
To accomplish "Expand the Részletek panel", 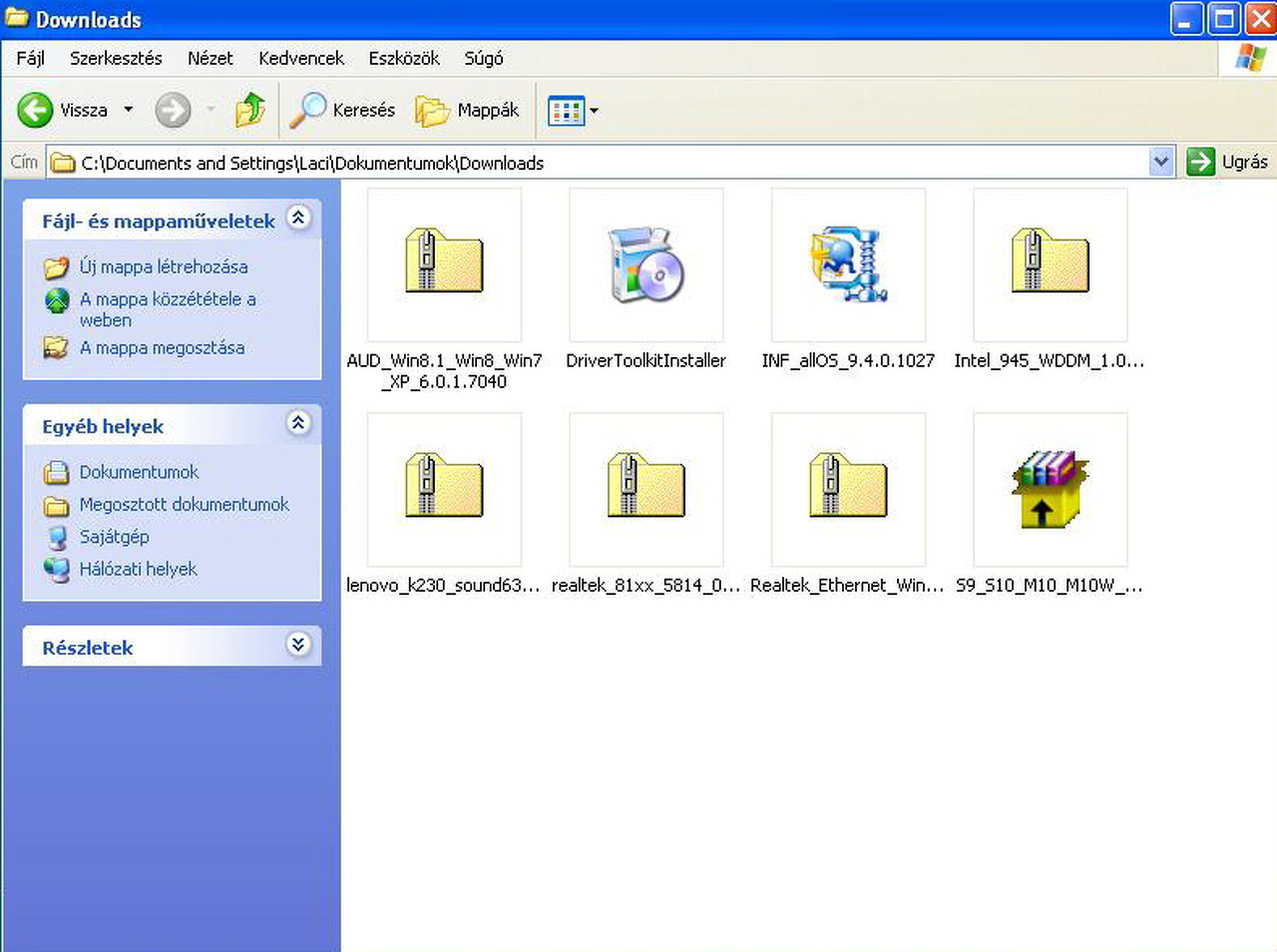I will 298,644.
